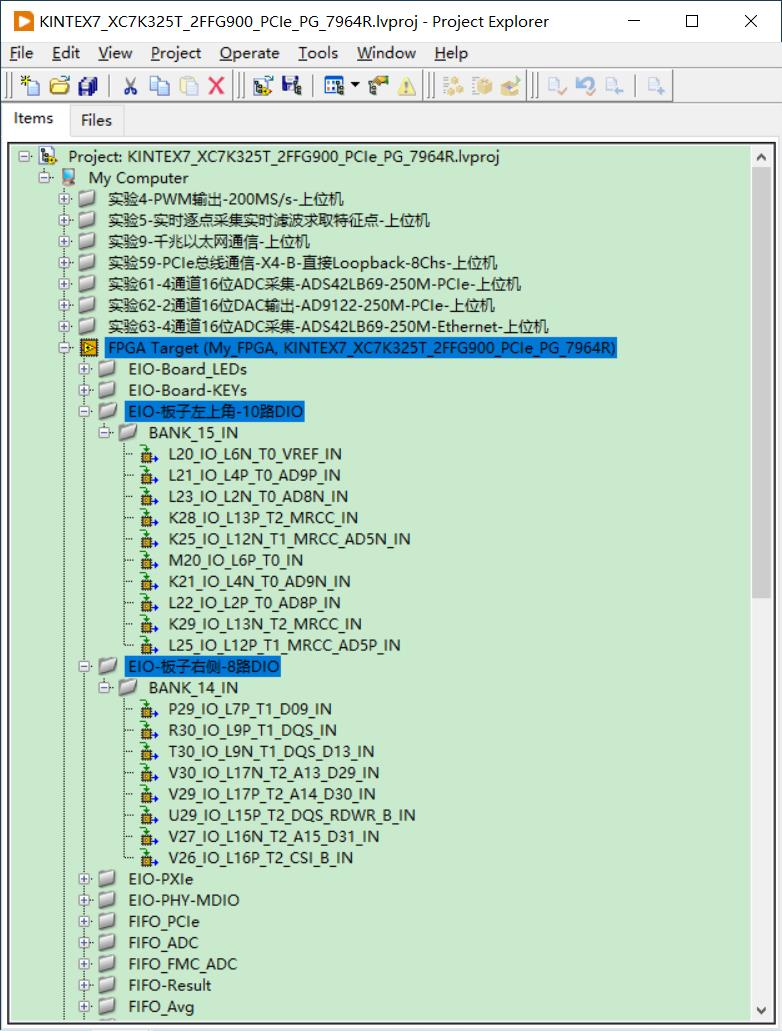Open the Operate menu
This screenshot has height=1031, width=782.
(x=249, y=53)
